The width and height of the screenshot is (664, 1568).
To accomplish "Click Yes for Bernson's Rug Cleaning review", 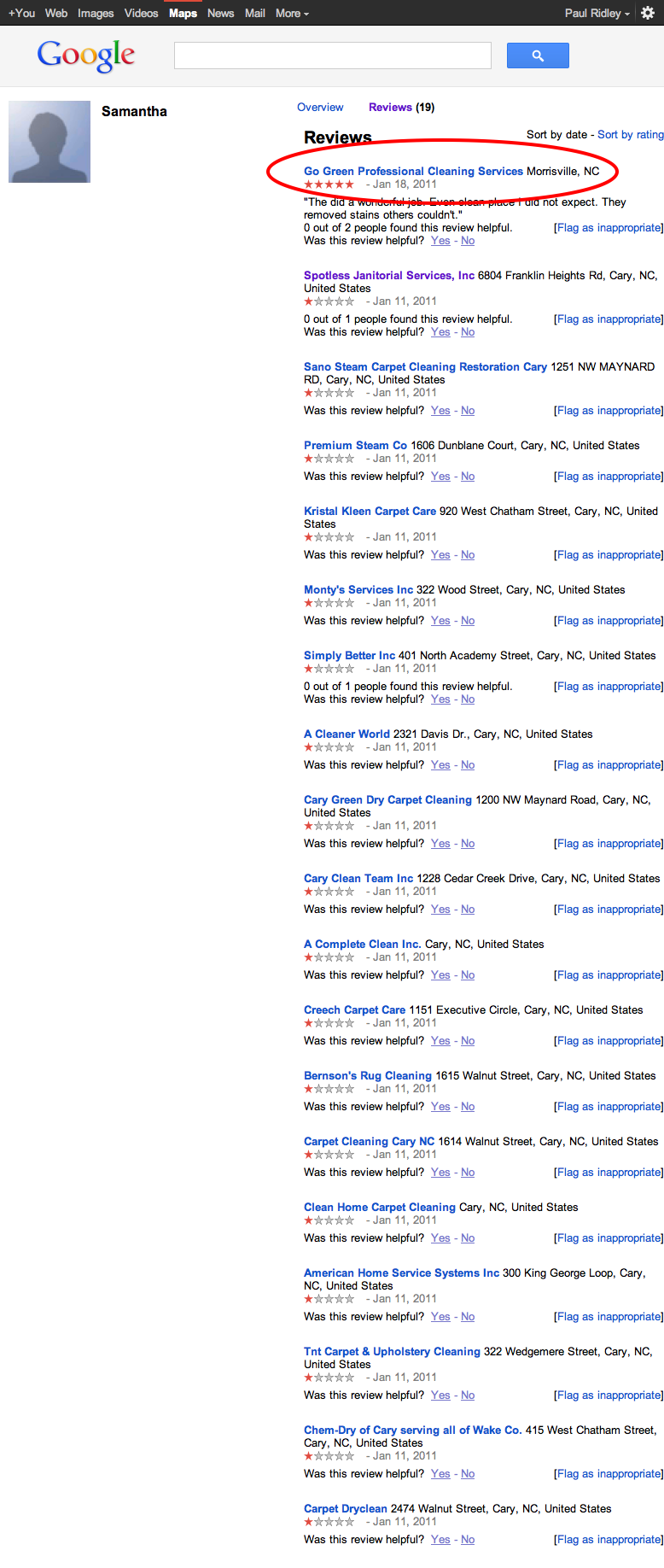I will click(x=440, y=1107).
